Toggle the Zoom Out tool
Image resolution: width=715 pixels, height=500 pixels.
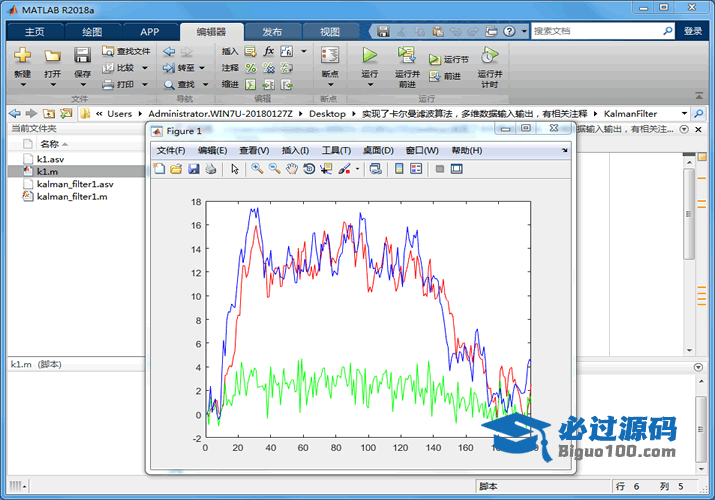coord(274,169)
